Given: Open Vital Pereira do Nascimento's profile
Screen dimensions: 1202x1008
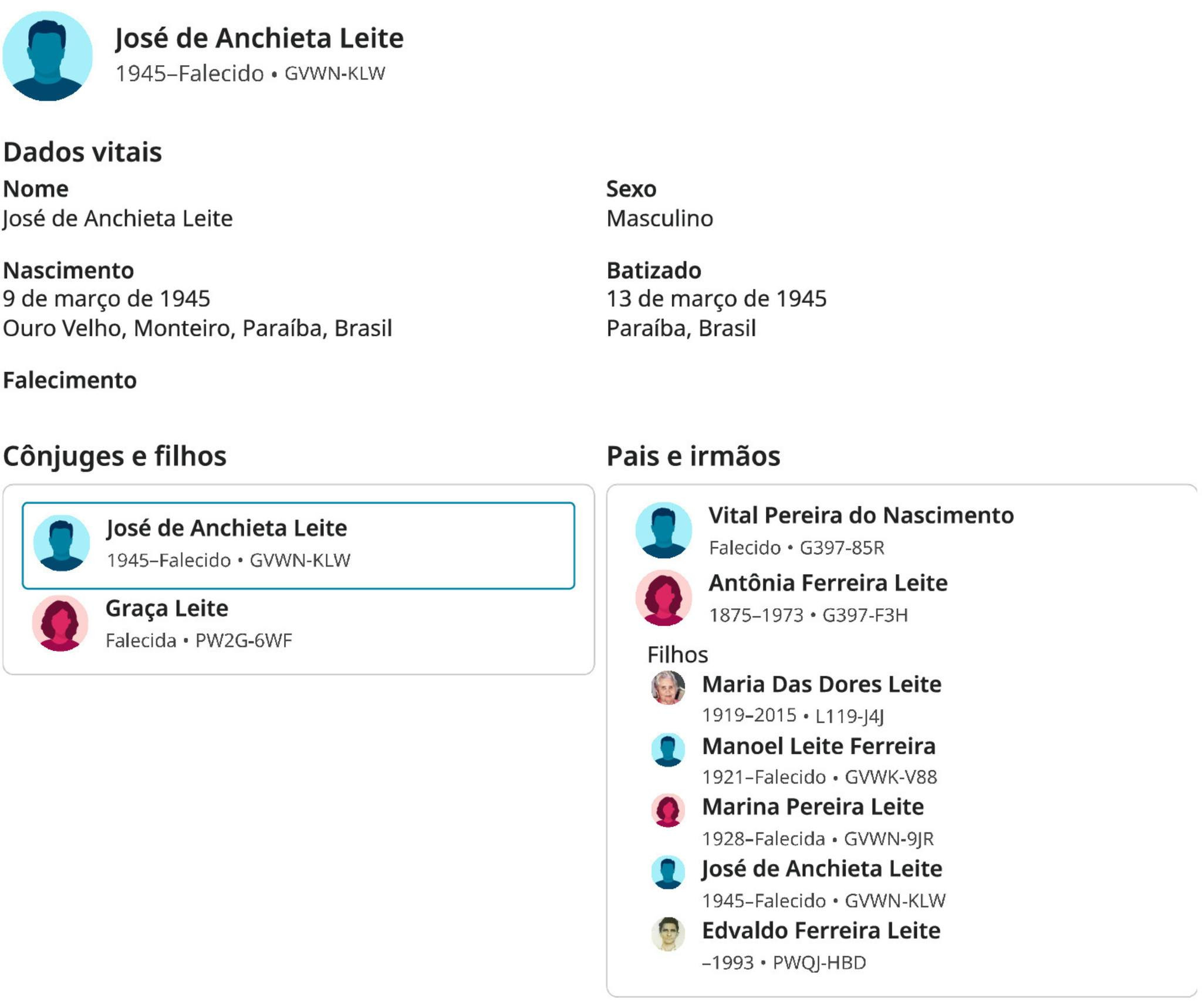Looking at the screenshot, I should tap(860, 515).
